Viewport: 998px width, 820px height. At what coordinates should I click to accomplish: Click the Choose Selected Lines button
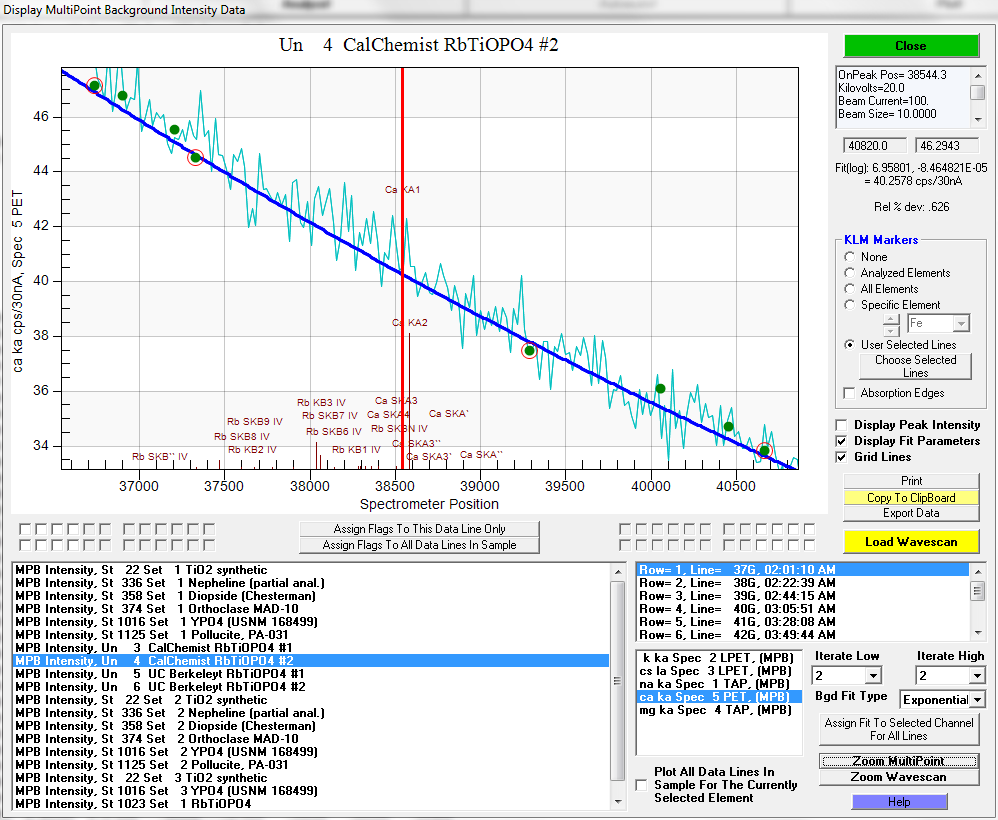(x=915, y=366)
